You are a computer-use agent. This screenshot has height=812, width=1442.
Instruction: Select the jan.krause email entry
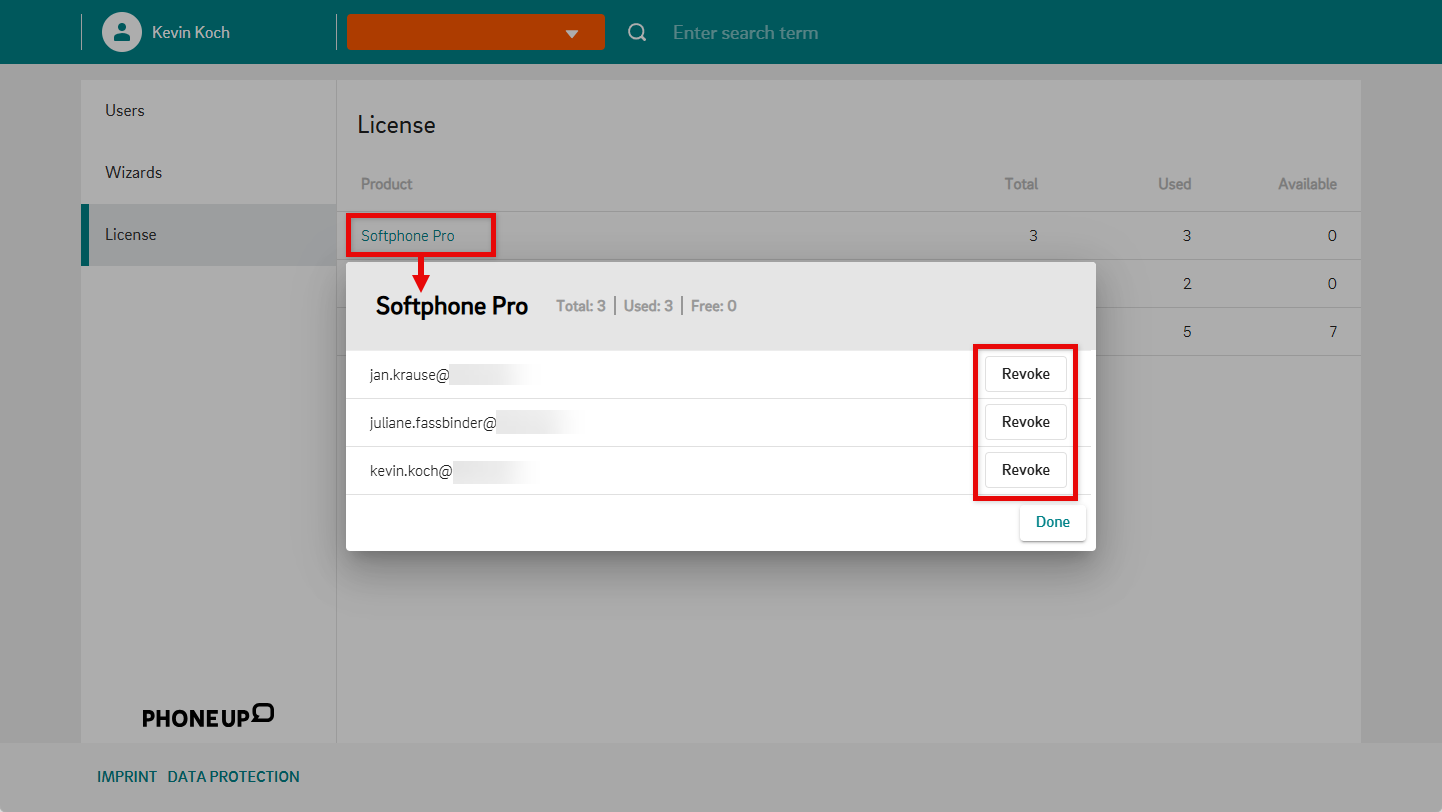coord(410,375)
